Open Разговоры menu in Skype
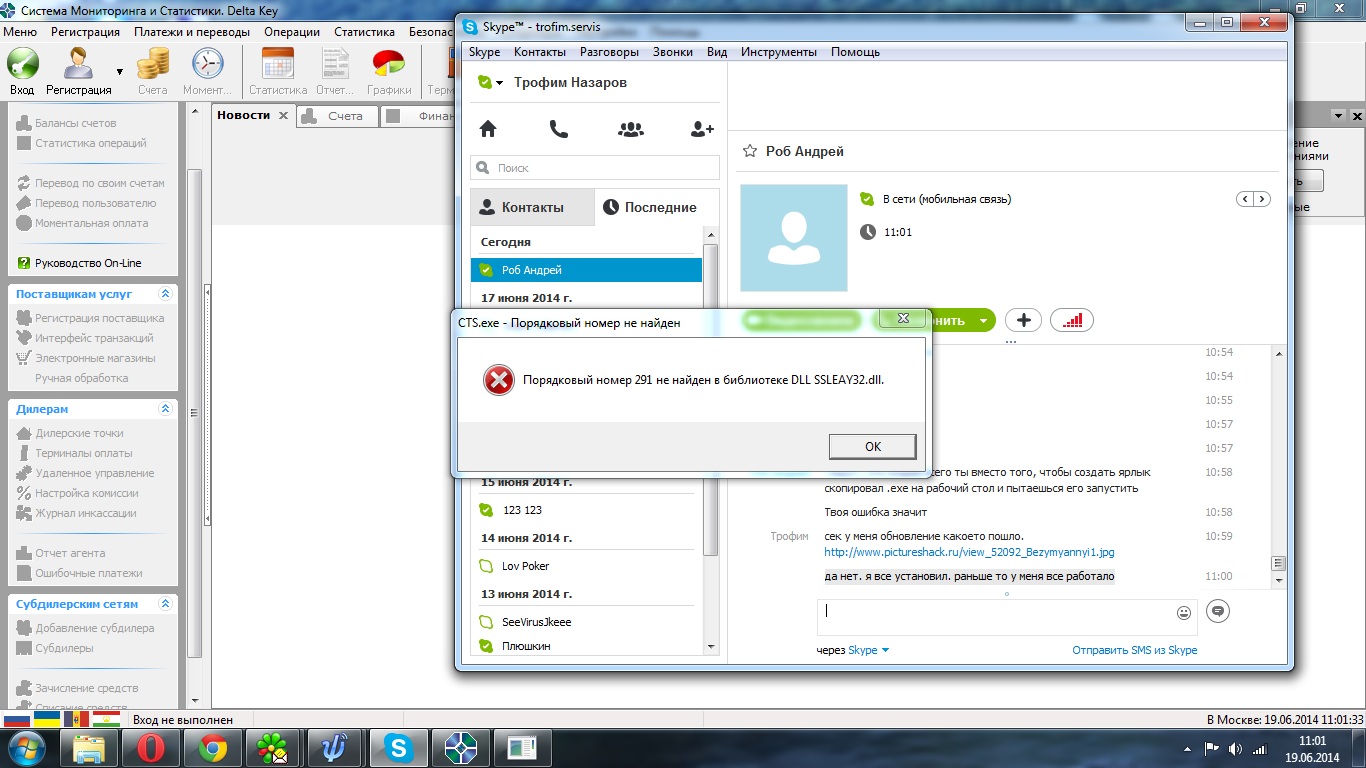Image resolution: width=1366 pixels, height=768 pixels. tap(609, 52)
